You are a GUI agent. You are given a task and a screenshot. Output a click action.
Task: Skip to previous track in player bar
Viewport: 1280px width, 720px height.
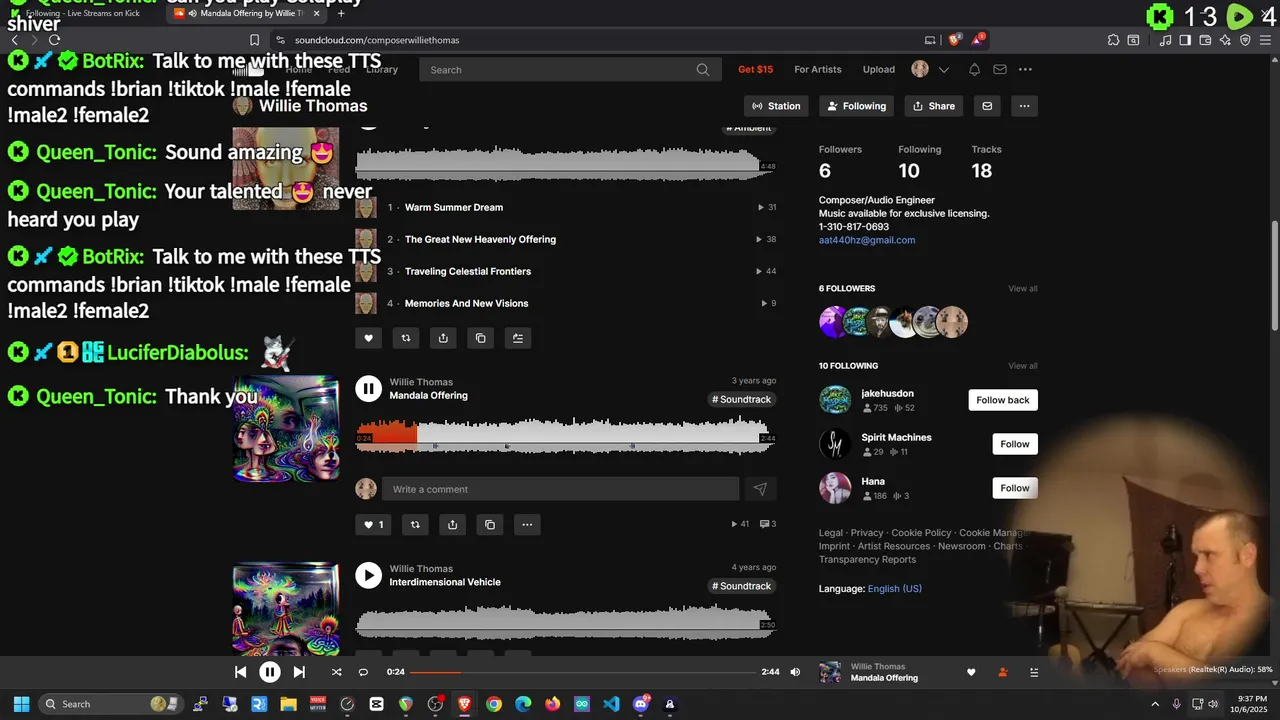pyautogui.click(x=240, y=672)
